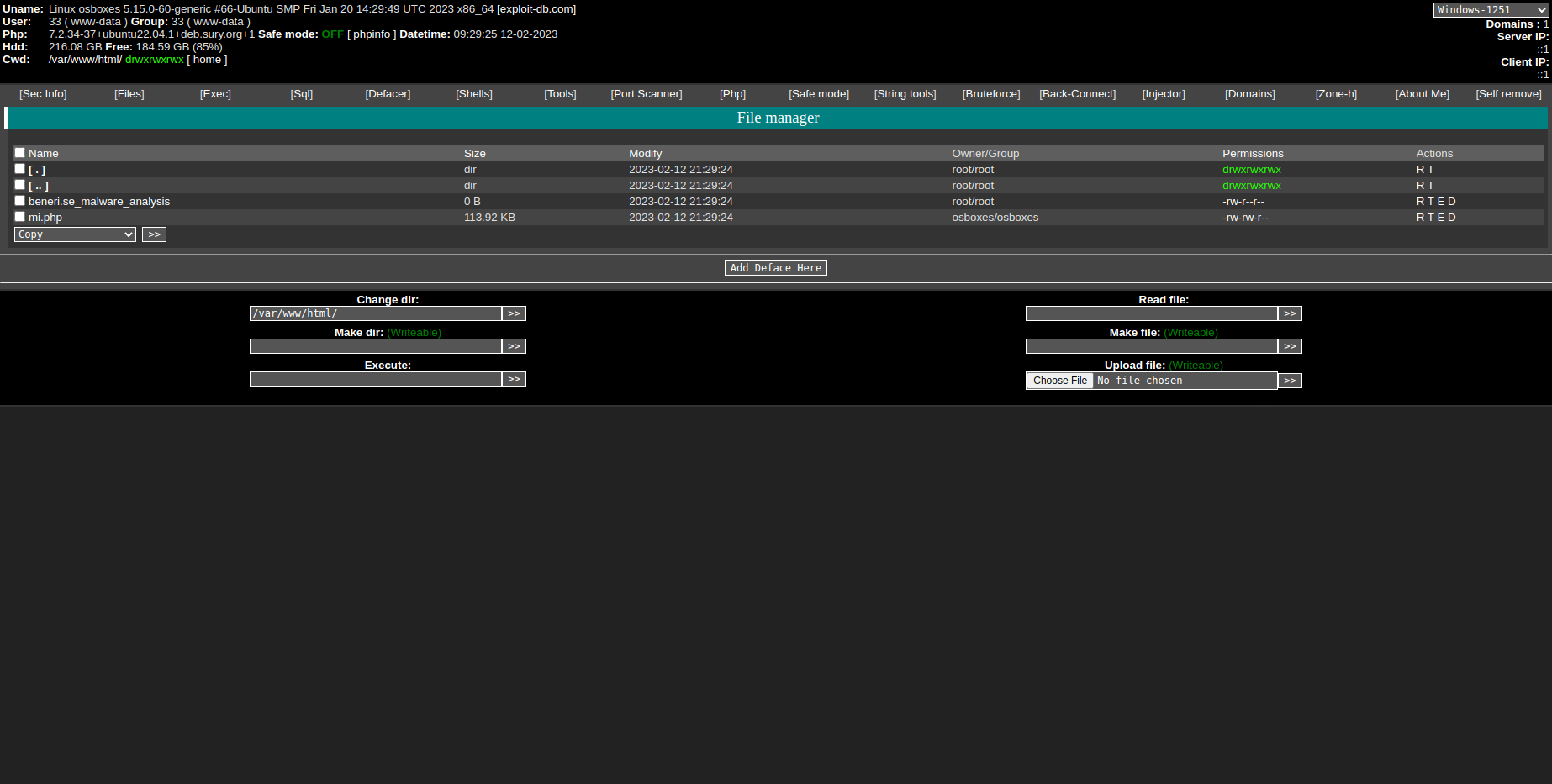This screenshot has width=1552, height=784.
Task: Click E (edit) action for mi.php
Action: 1441,218
